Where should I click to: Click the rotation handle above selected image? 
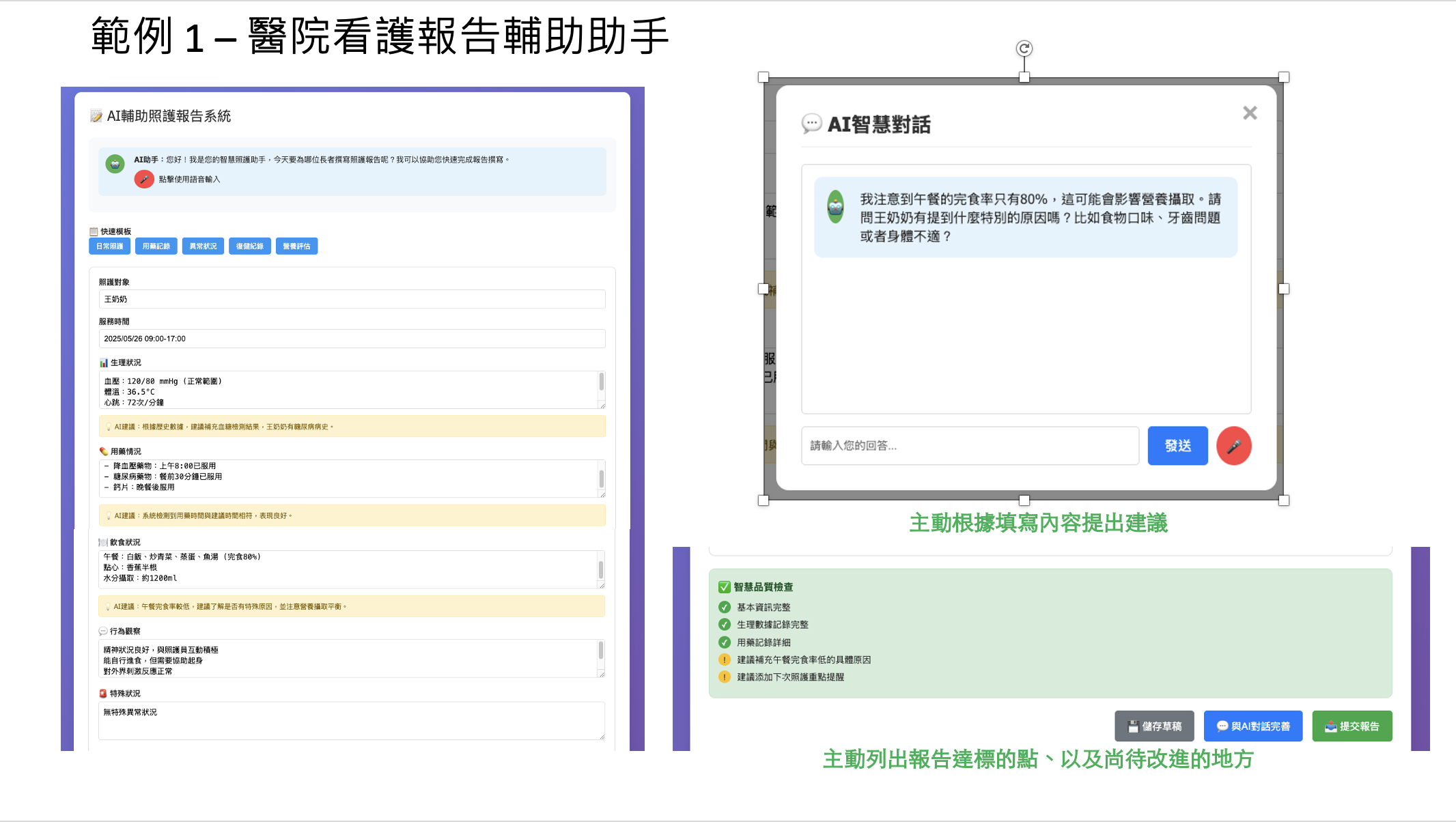tap(1024, 48)
